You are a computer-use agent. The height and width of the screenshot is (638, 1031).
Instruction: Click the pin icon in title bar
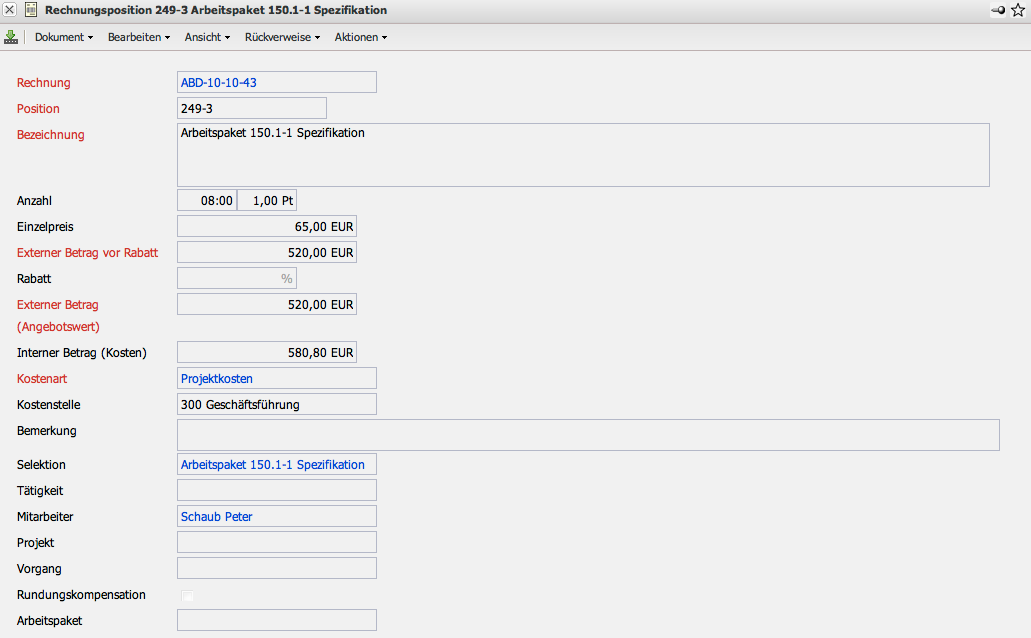pos(997,10)
